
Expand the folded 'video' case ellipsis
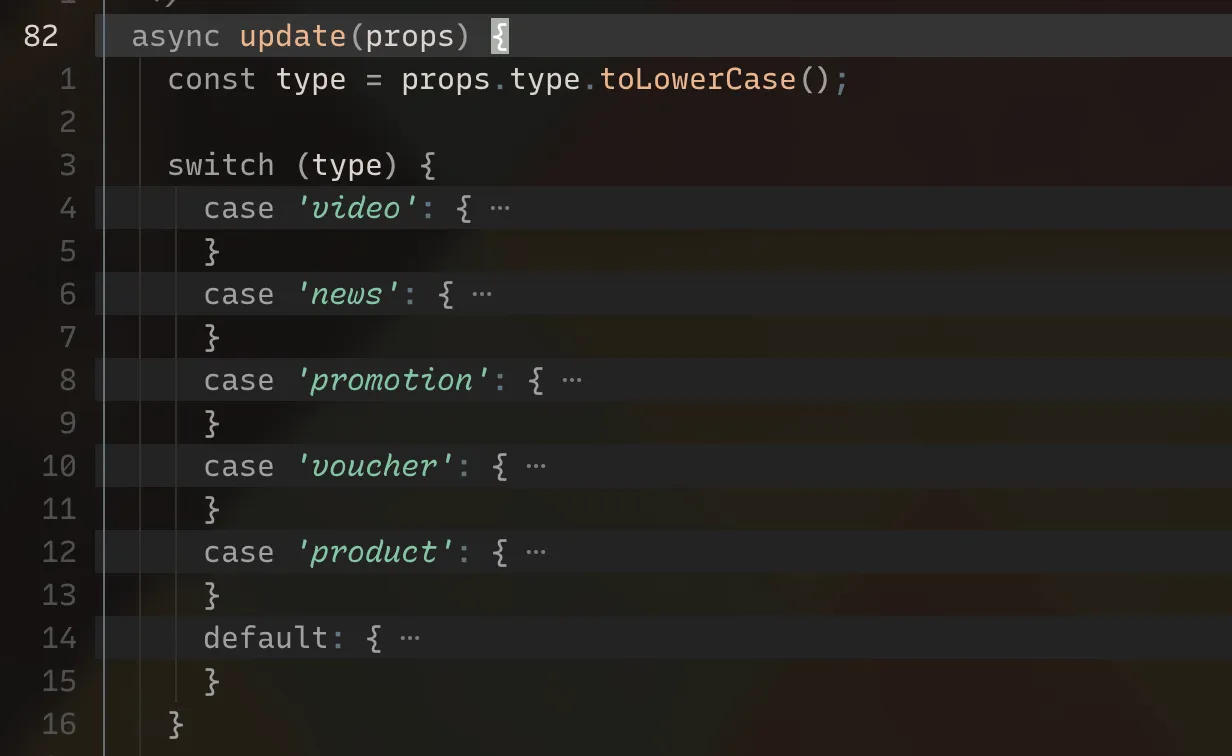pyautogui.click(x=500, y=209)
